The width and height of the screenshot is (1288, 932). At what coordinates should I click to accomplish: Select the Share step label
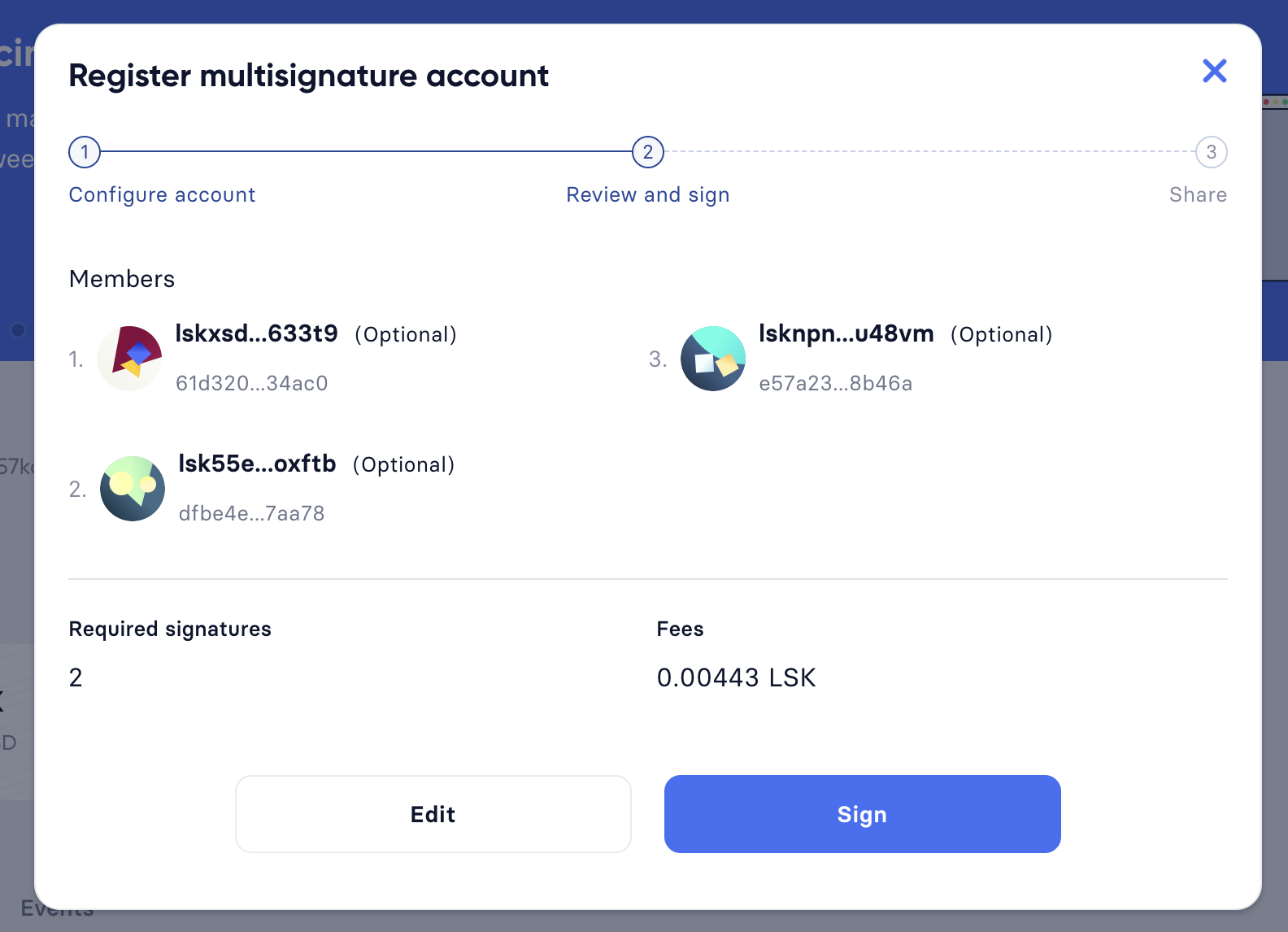click(x=1198, y=195)
